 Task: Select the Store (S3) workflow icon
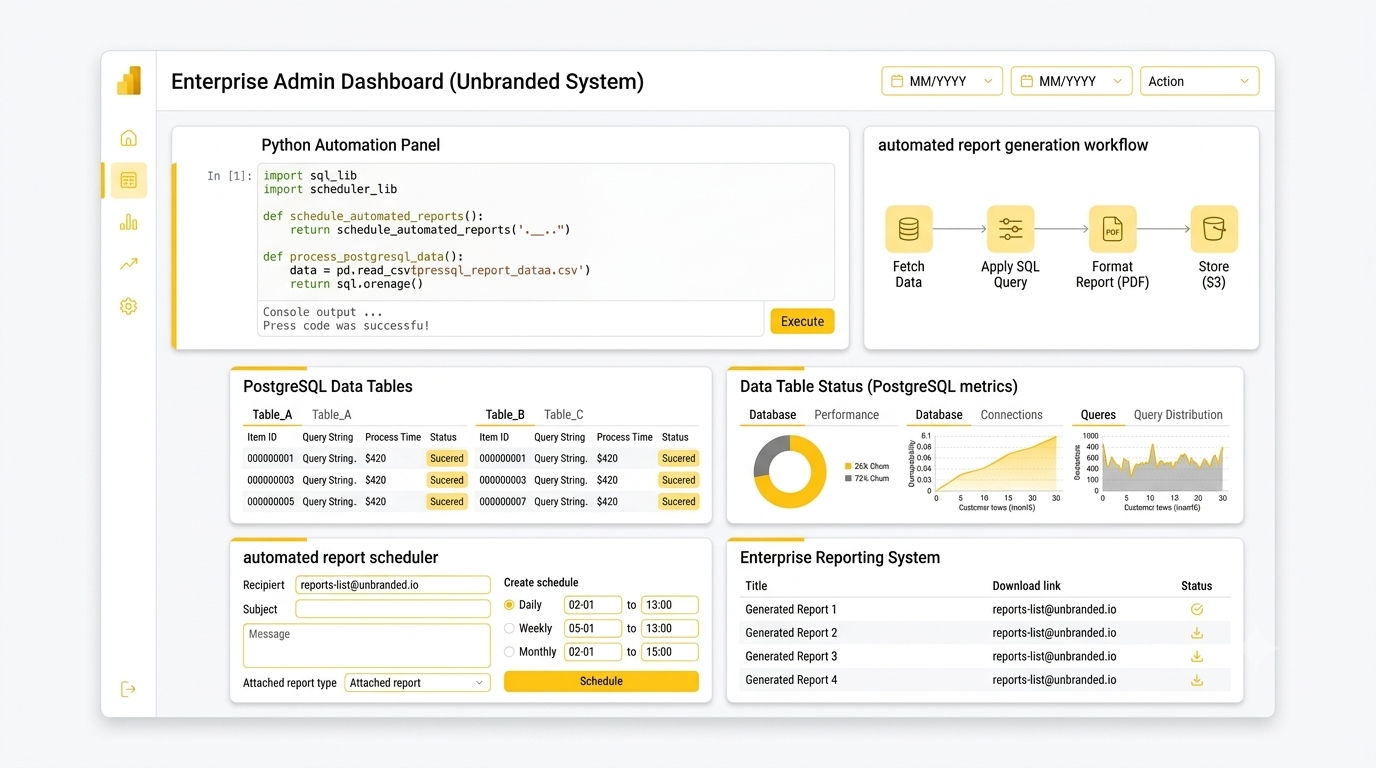tap(1214, 229)
